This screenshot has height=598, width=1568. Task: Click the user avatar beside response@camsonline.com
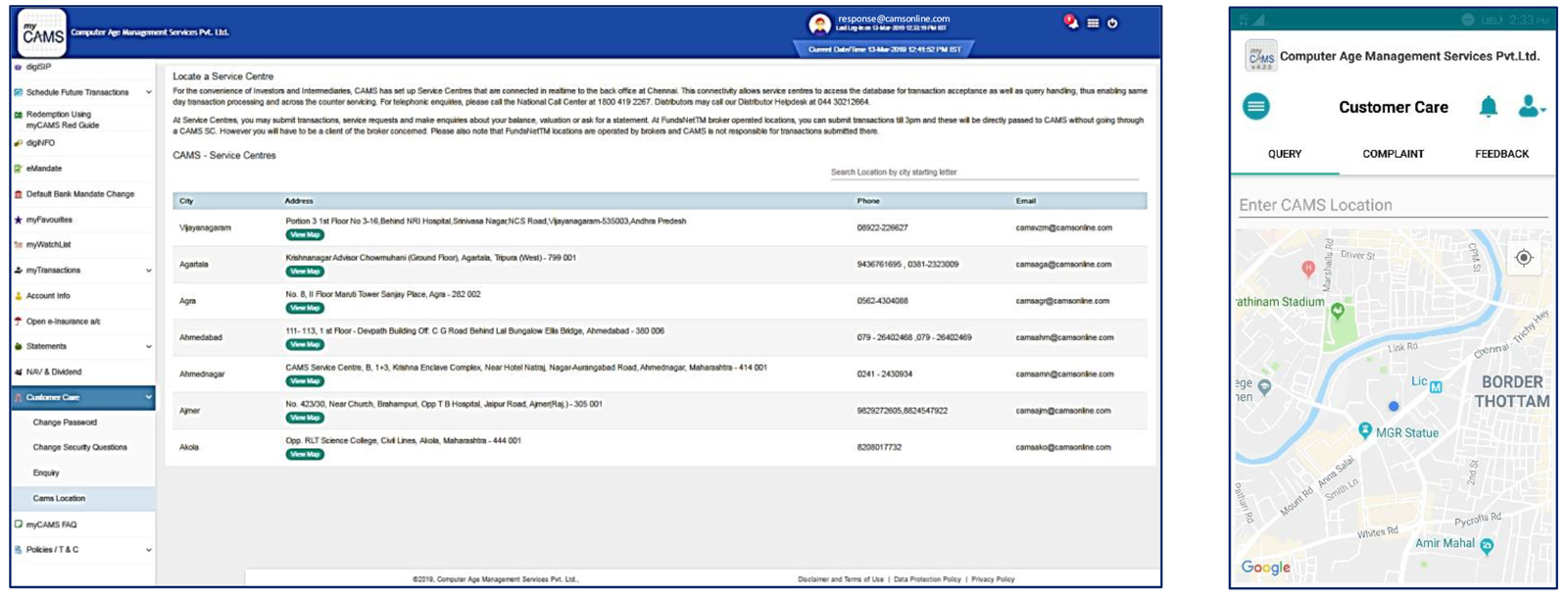click(819, 24)
